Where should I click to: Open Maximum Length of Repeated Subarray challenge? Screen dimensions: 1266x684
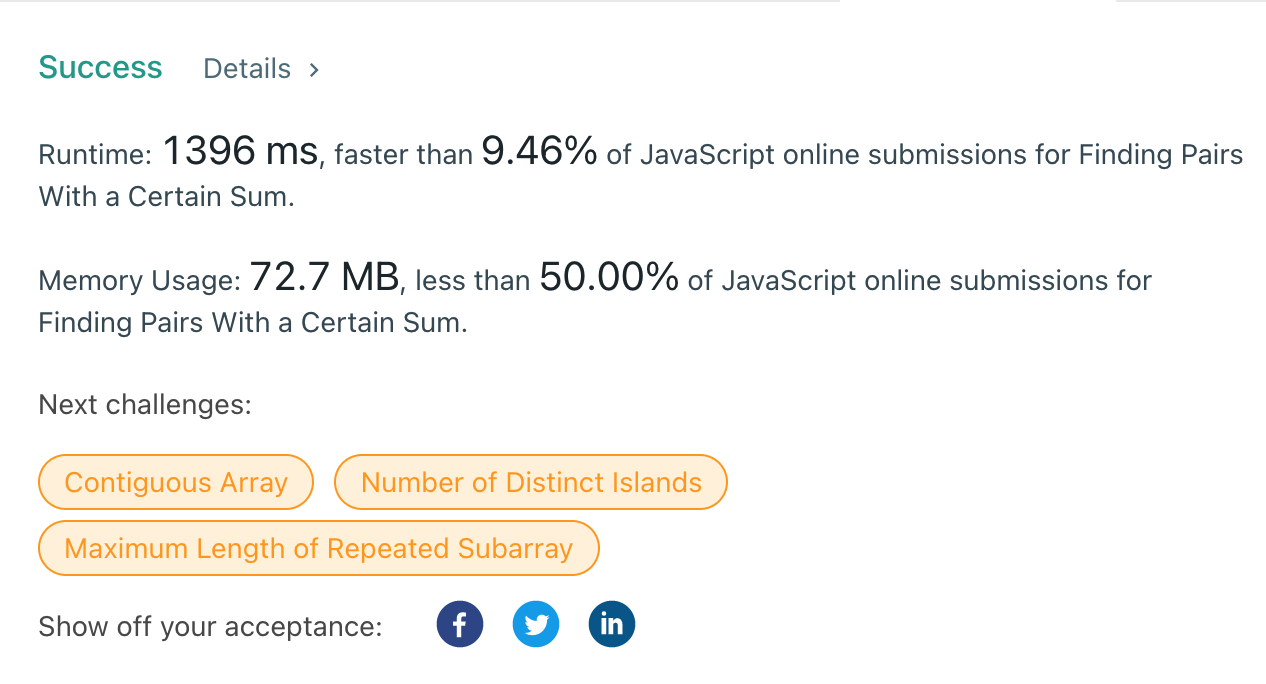click(318, 548)
